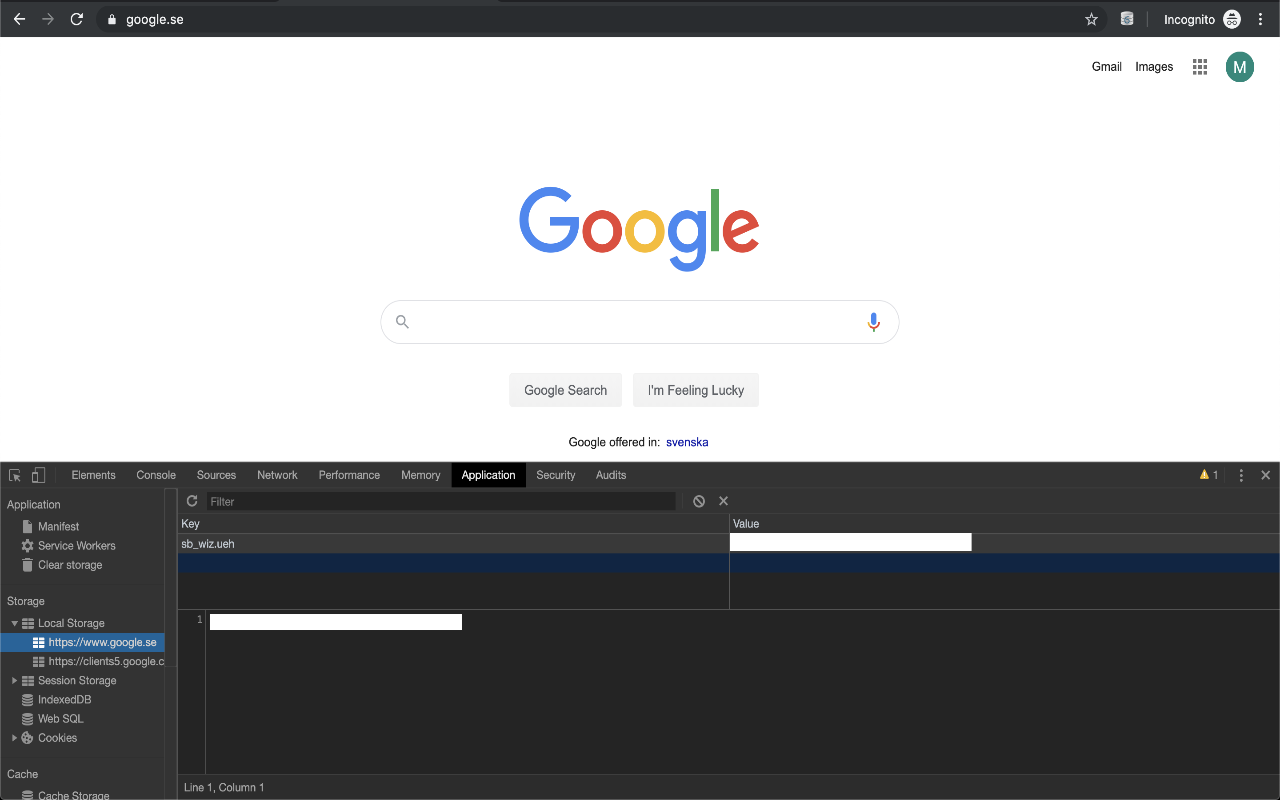Viewport: 1280px width, 800px height.
Task: Select the Application tab
Action: 489,475
